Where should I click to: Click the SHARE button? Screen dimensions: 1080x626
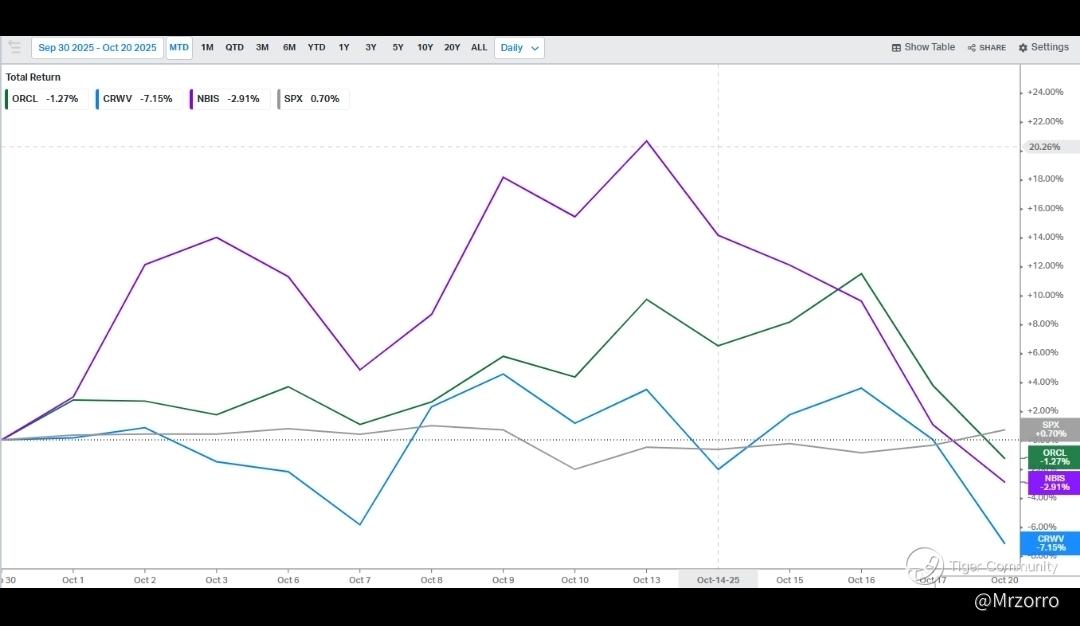click(986, 48)
